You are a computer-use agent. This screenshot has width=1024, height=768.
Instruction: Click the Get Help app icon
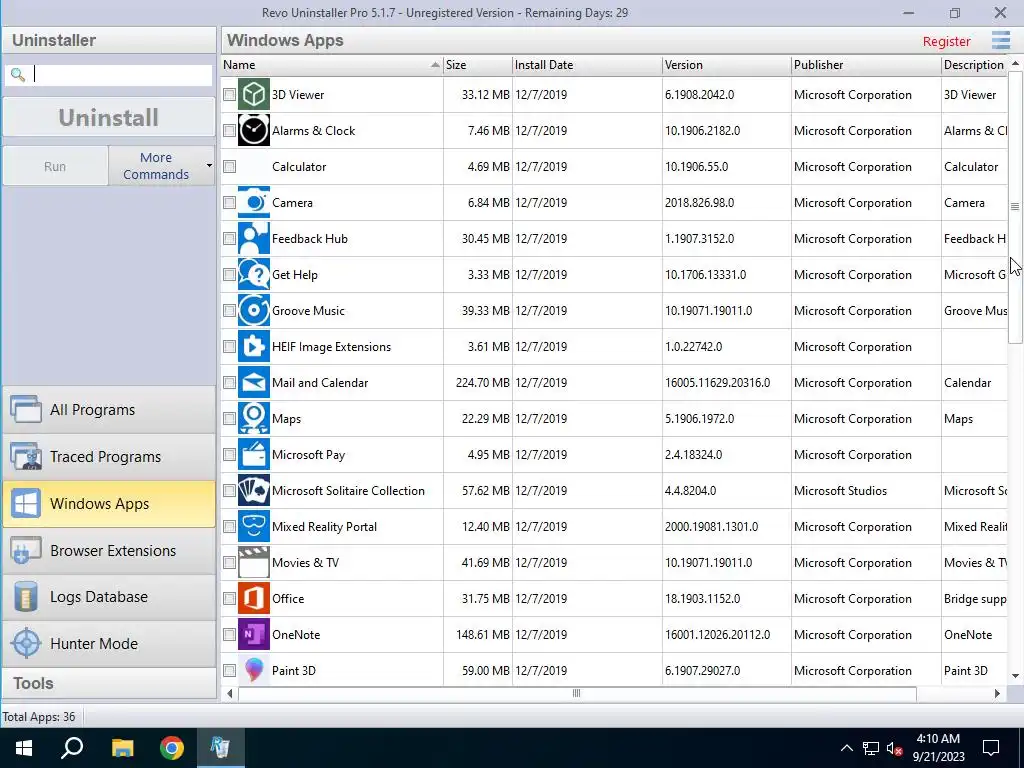[x=253, y=274]
